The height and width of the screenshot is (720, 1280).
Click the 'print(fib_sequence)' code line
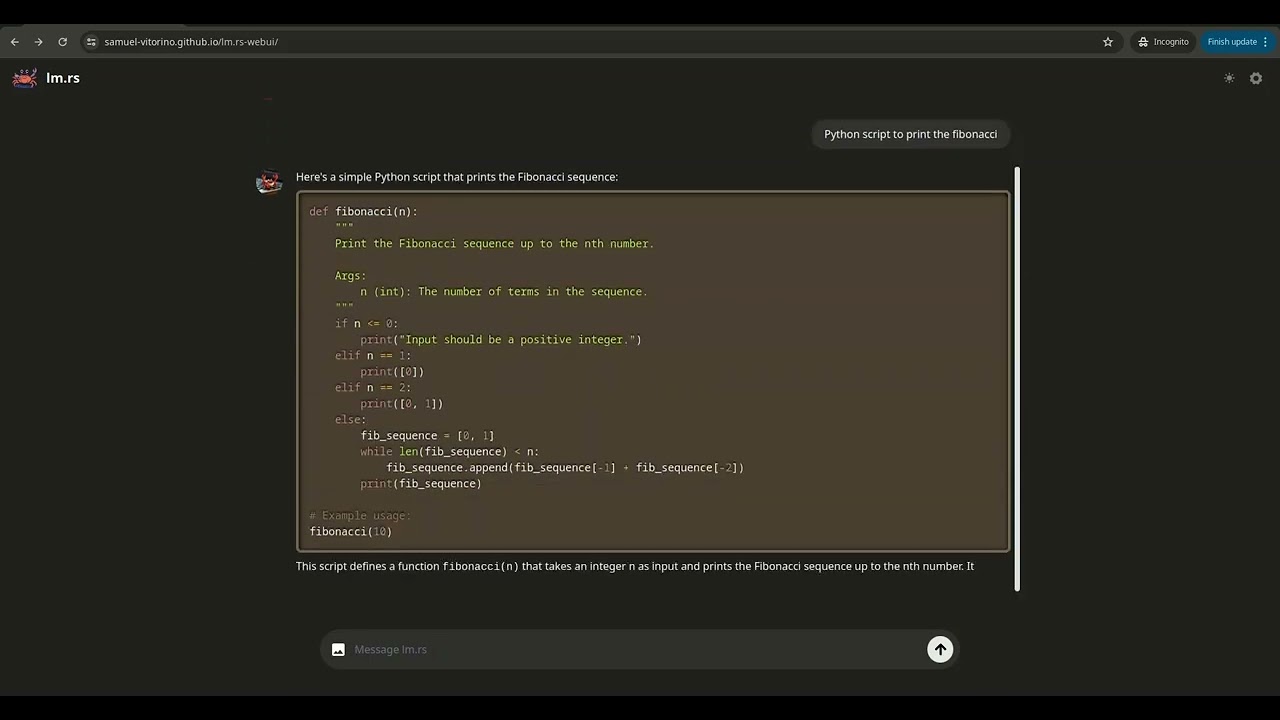[421, 483]
